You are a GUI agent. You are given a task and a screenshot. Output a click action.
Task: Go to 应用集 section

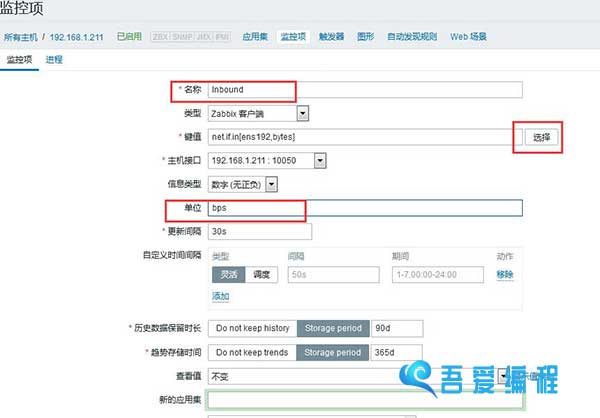(255, 37)
